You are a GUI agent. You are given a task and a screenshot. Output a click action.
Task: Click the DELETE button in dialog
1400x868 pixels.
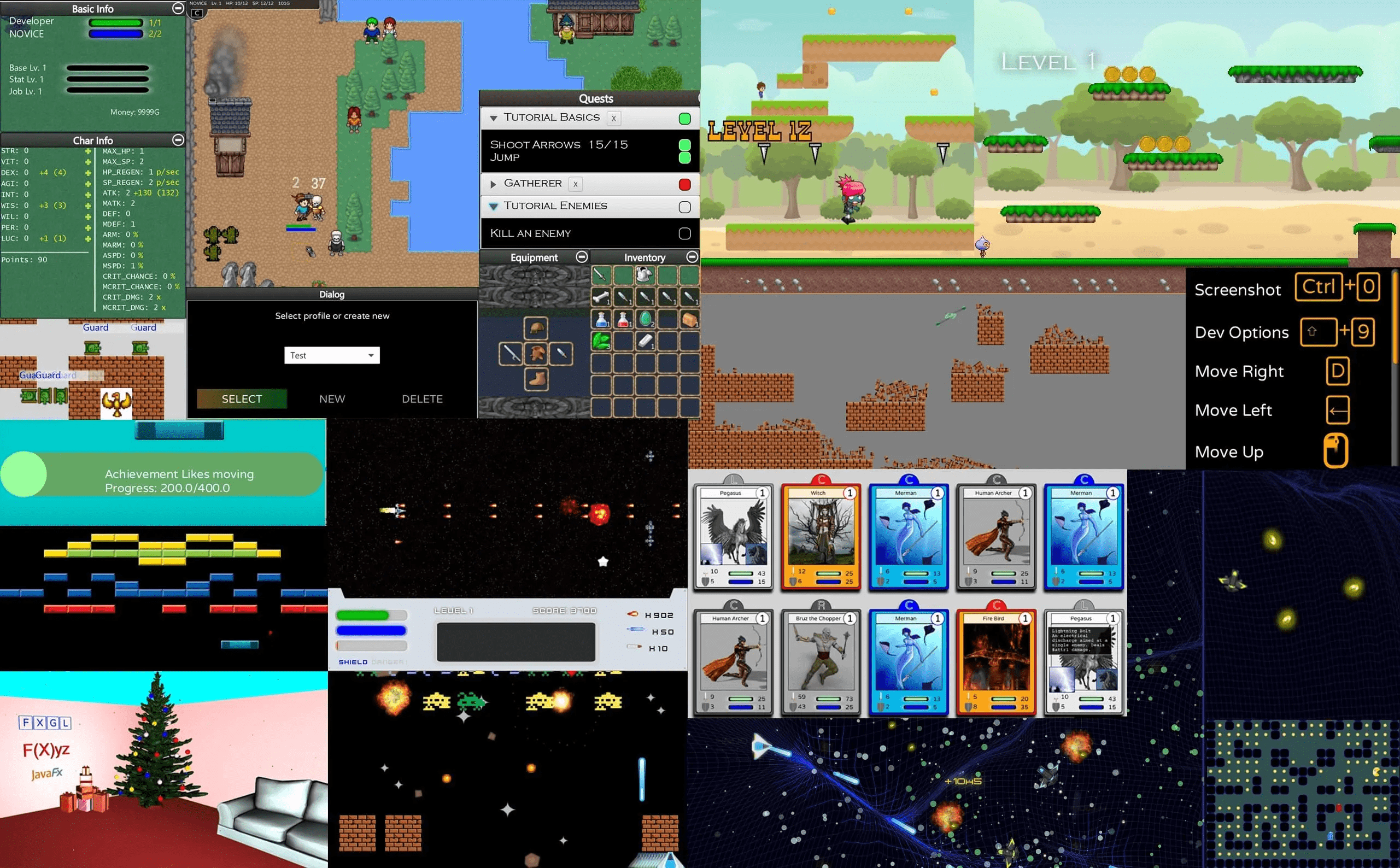421,398
